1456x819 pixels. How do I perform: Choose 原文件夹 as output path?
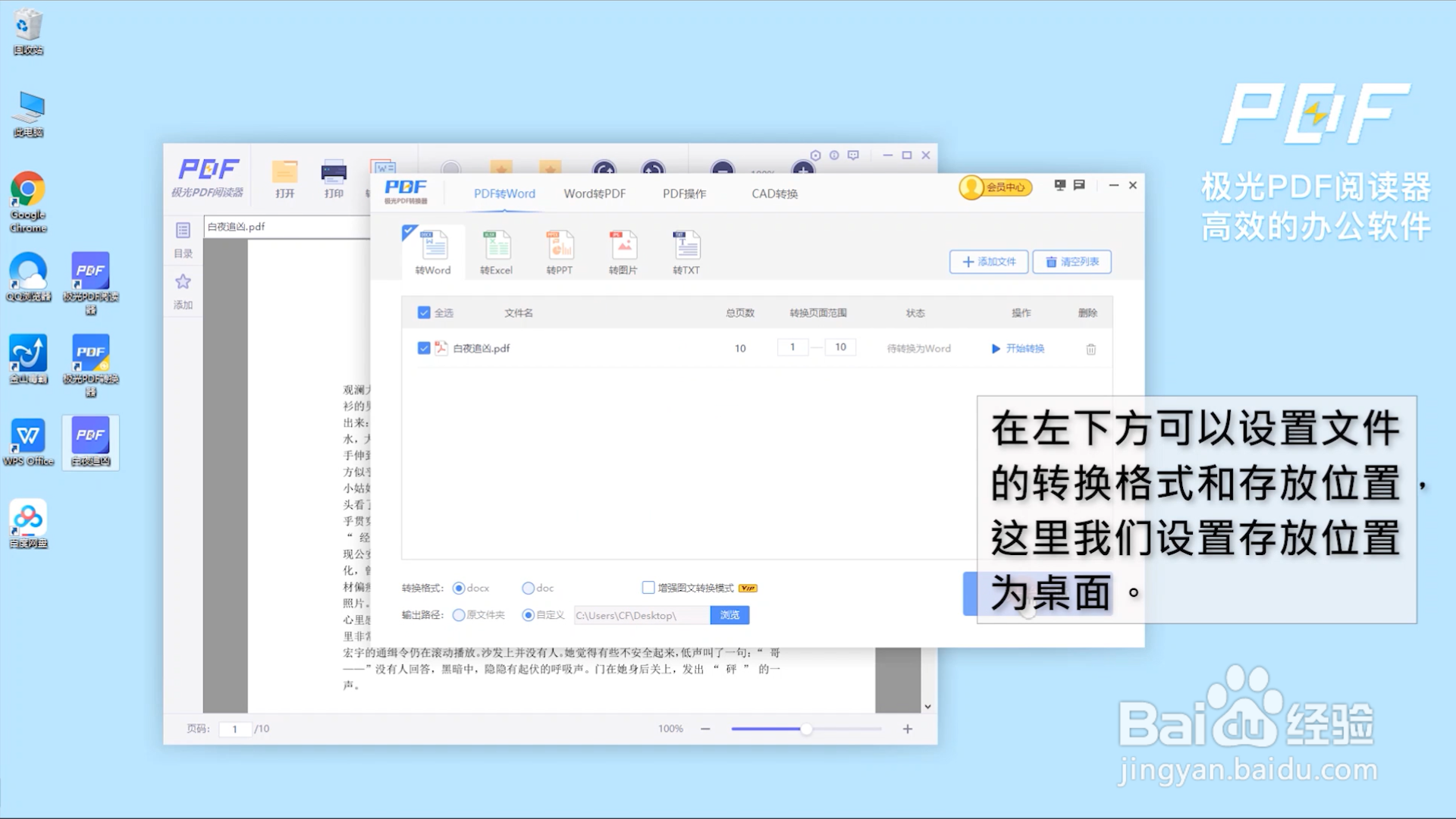coord(458,615)
